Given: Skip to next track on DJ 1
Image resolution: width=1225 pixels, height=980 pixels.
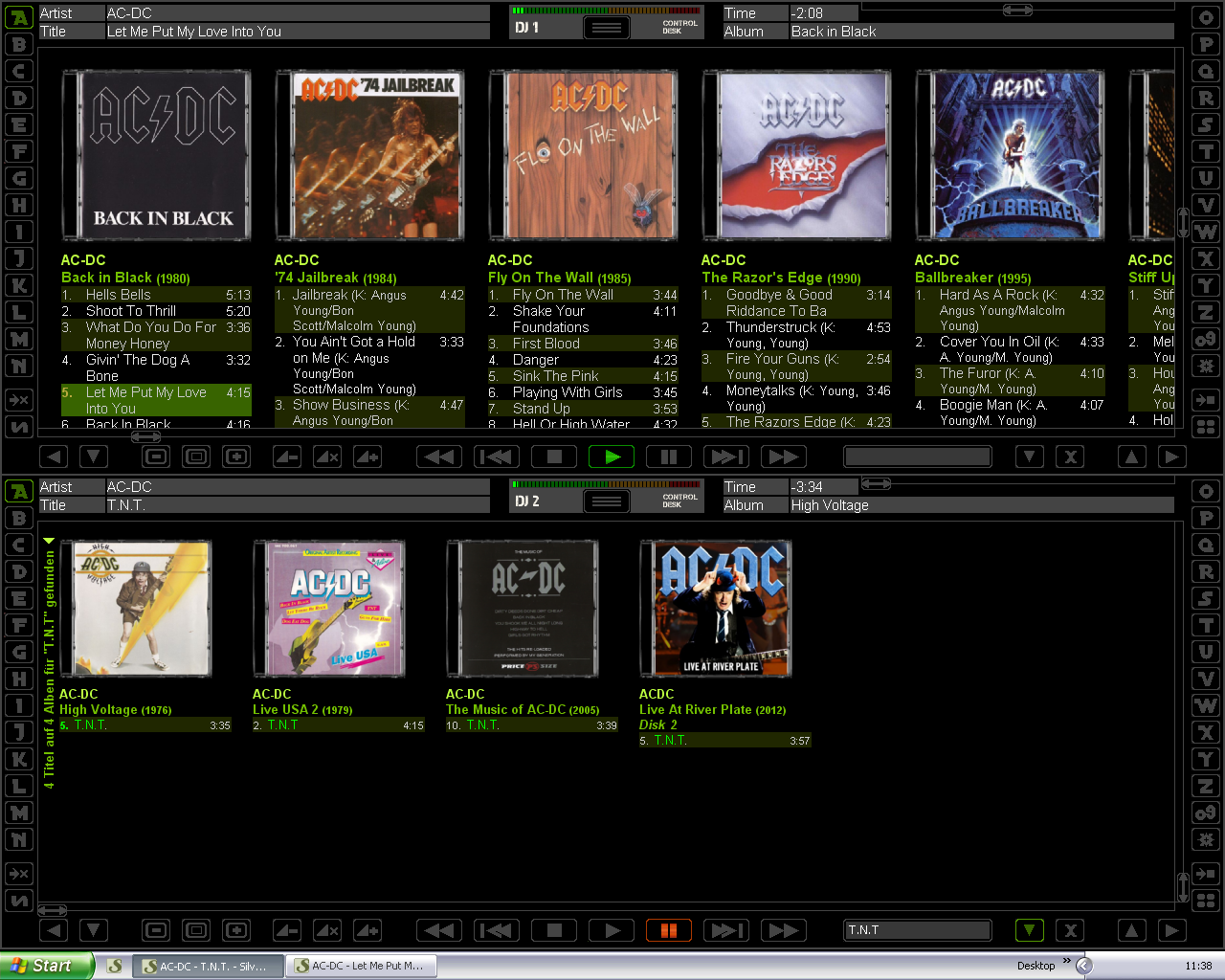Looking at the screenshot, I should (725, 457).
